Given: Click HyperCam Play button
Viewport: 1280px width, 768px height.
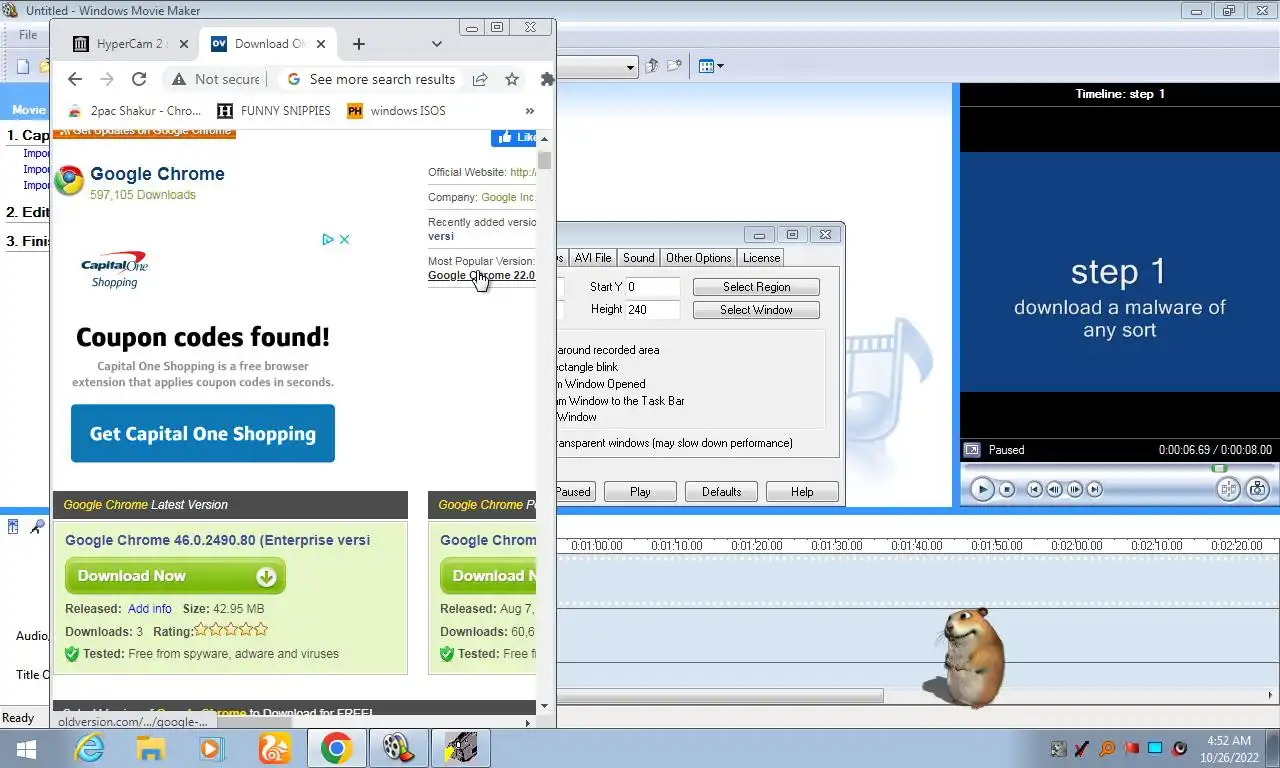Looking at the screenshot, I should 640,492.
